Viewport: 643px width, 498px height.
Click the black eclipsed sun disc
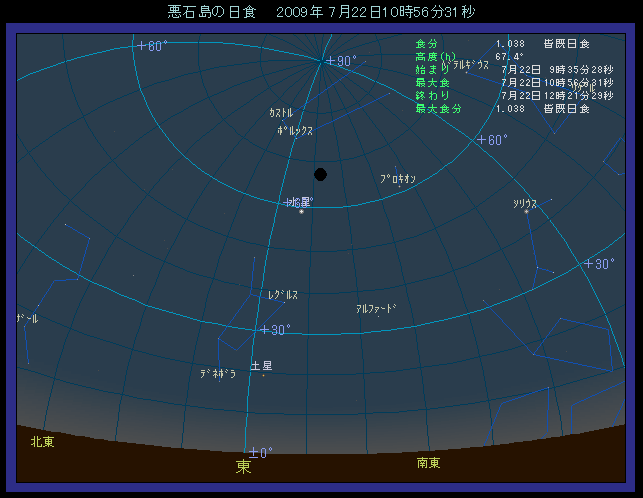click(x=320, y=174)
